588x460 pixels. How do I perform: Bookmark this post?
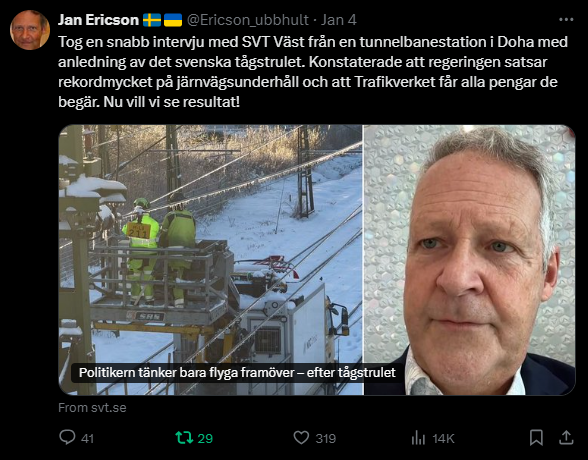tap(536, 438)
